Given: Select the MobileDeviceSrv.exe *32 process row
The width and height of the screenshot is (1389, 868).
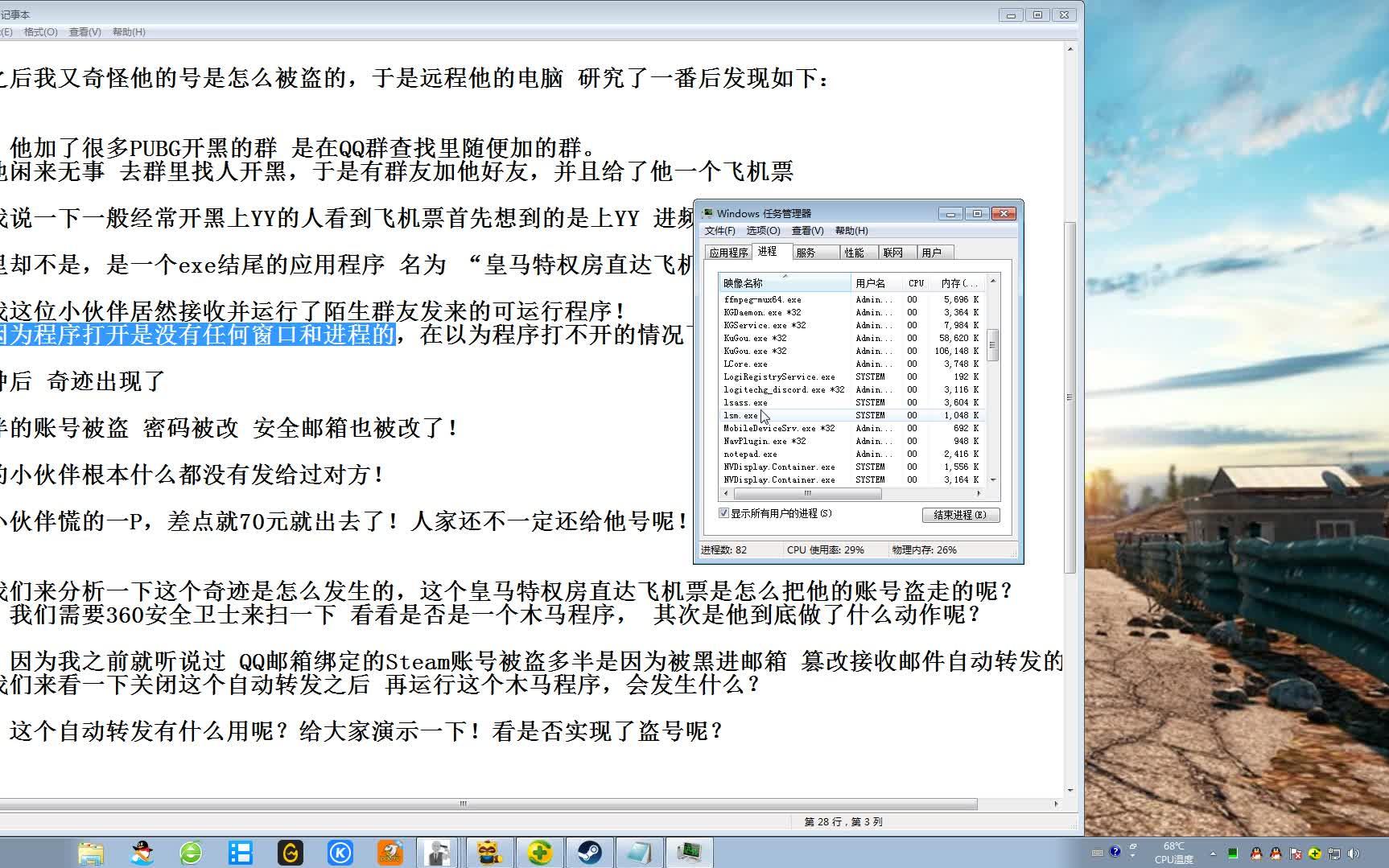Looking at the screenshot, I should click(852, 428).
